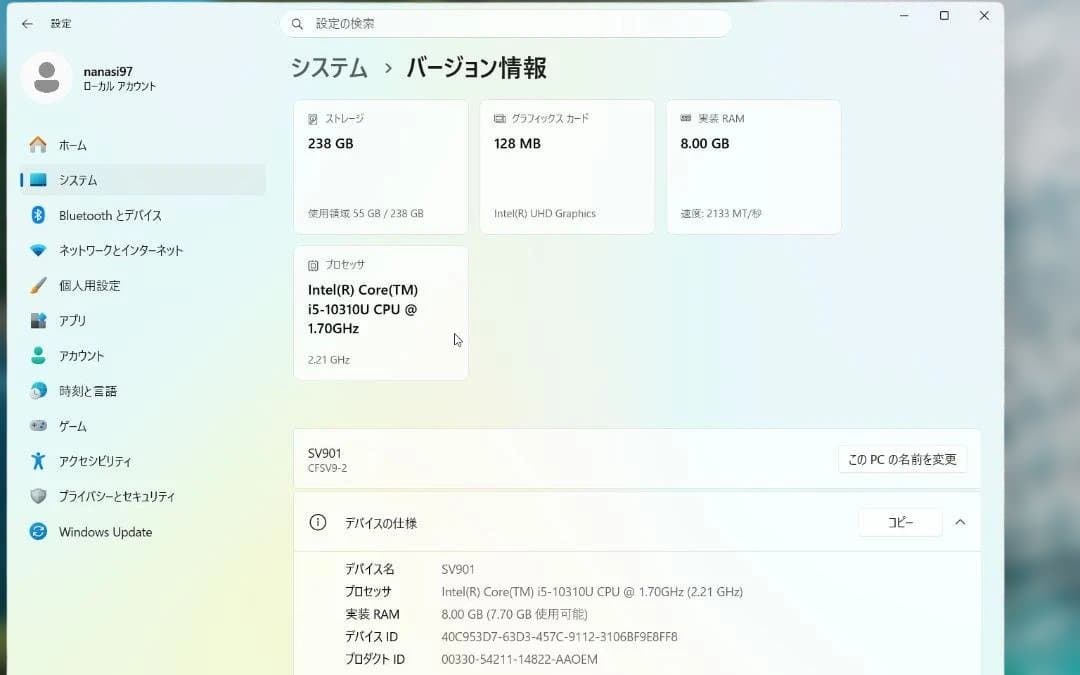The height and width of the screenshot is (675, 1080).
Task: Click the Intel Core i5-10310U processor tile
Action: [381, 313]
